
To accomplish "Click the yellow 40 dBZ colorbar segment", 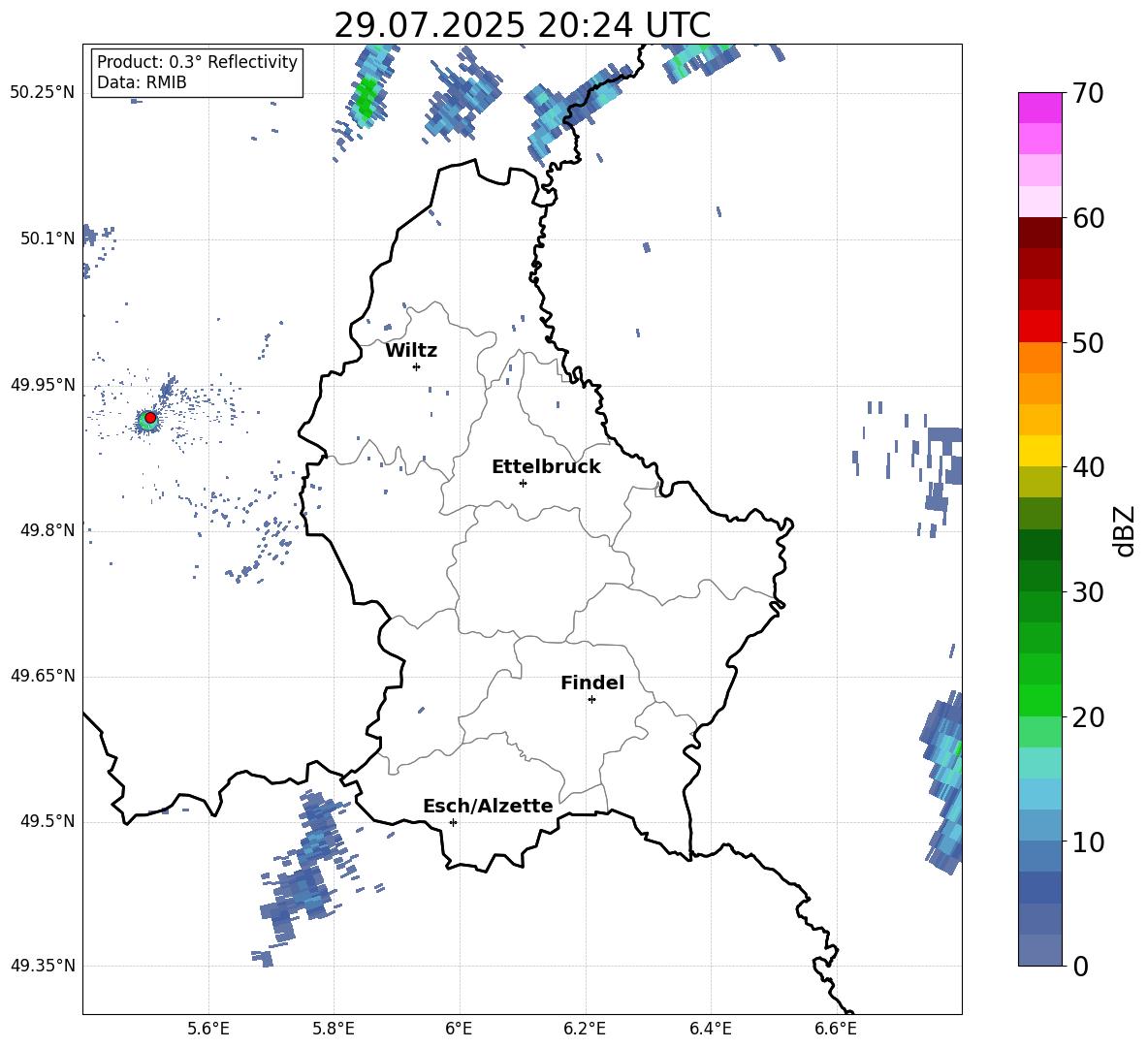I will coord(1039,451).
